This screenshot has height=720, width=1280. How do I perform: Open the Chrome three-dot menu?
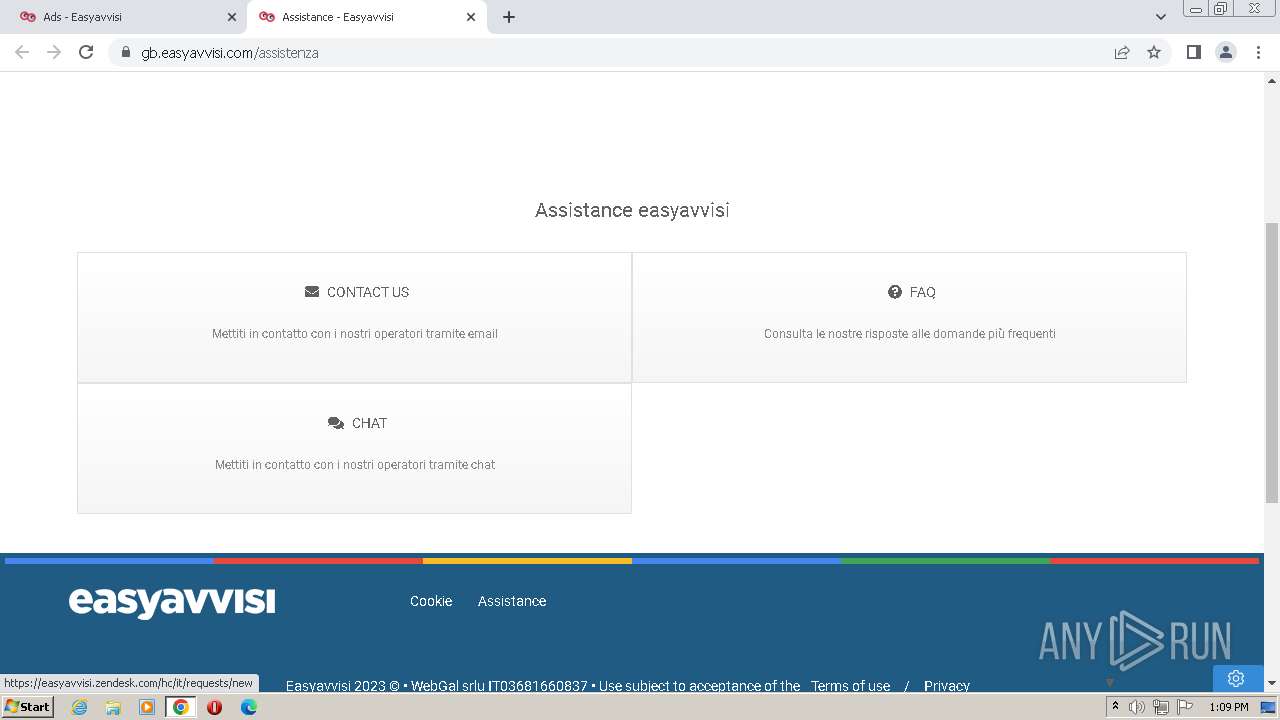pyautogui.click(x=1258, y=52)
